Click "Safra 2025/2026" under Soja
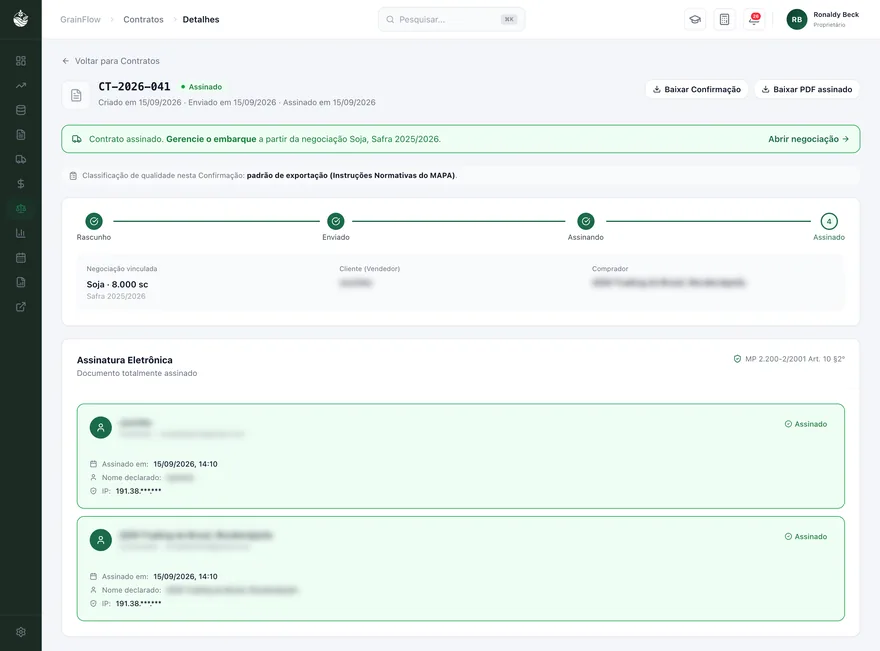This screenshot has height=651, width=880. (x=116, y=296)
